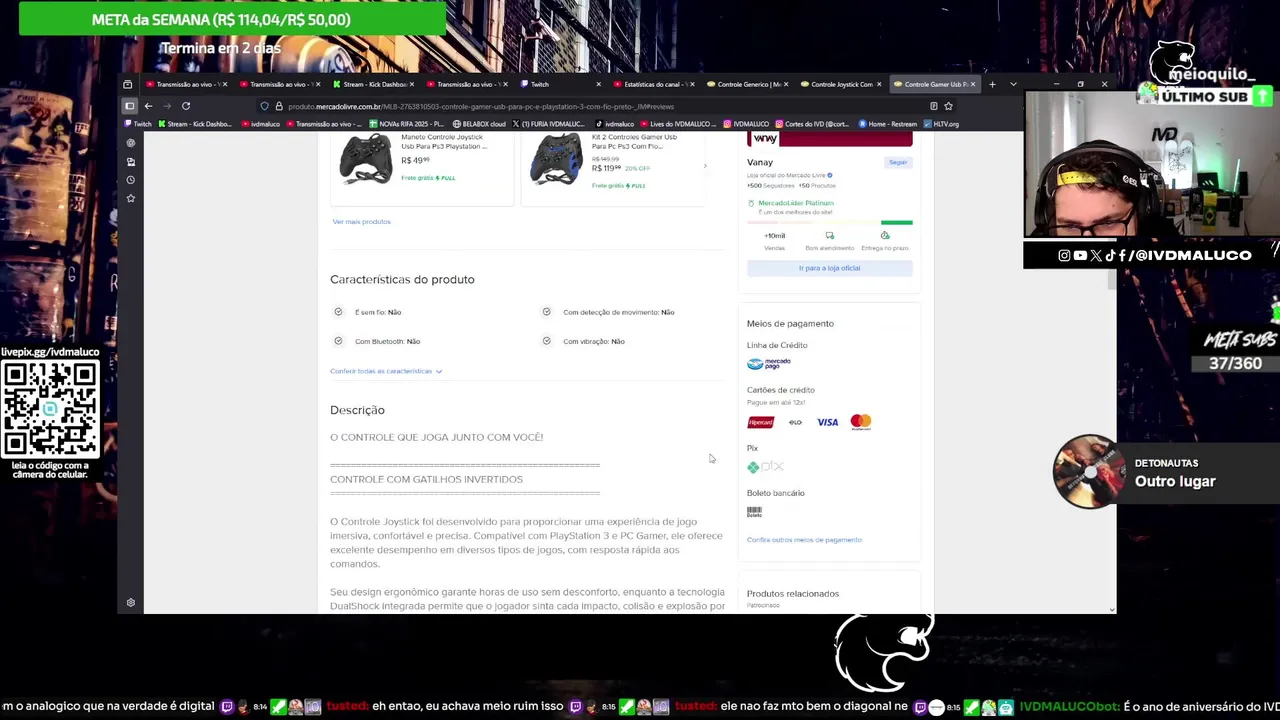1280x720 pixels.
Task: Click the seller reputation color bar
Action: tap(829, 223)
